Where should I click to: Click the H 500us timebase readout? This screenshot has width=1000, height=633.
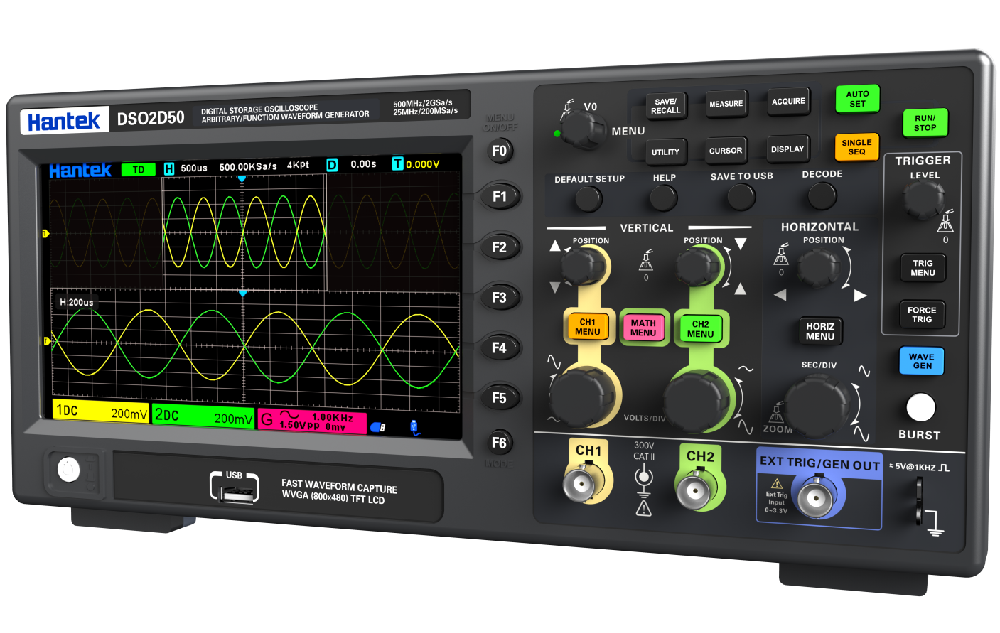click(x=185, y=168)
